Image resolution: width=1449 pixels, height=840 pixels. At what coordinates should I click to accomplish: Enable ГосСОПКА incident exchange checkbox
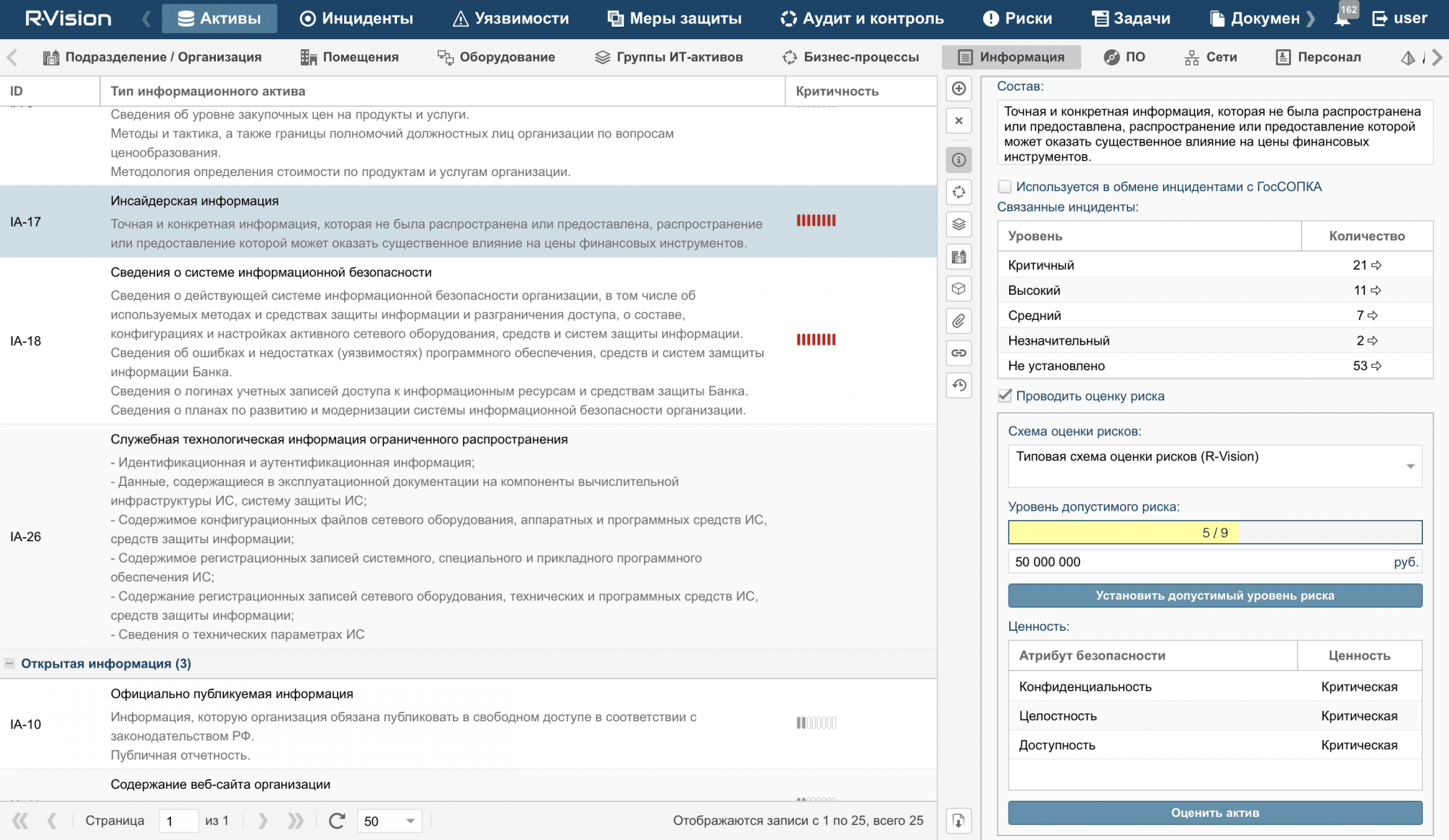coord(1005,187)
